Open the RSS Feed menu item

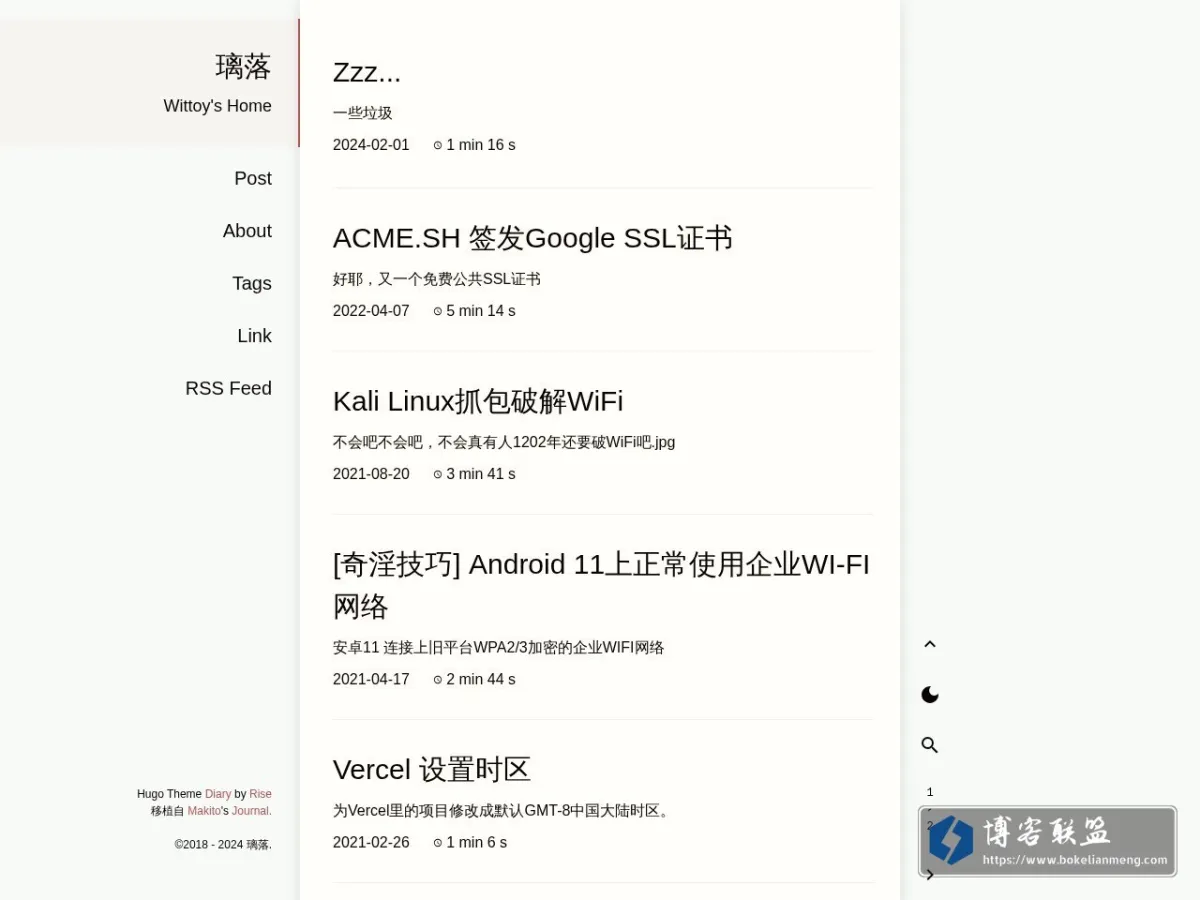[x=228, y=388]
